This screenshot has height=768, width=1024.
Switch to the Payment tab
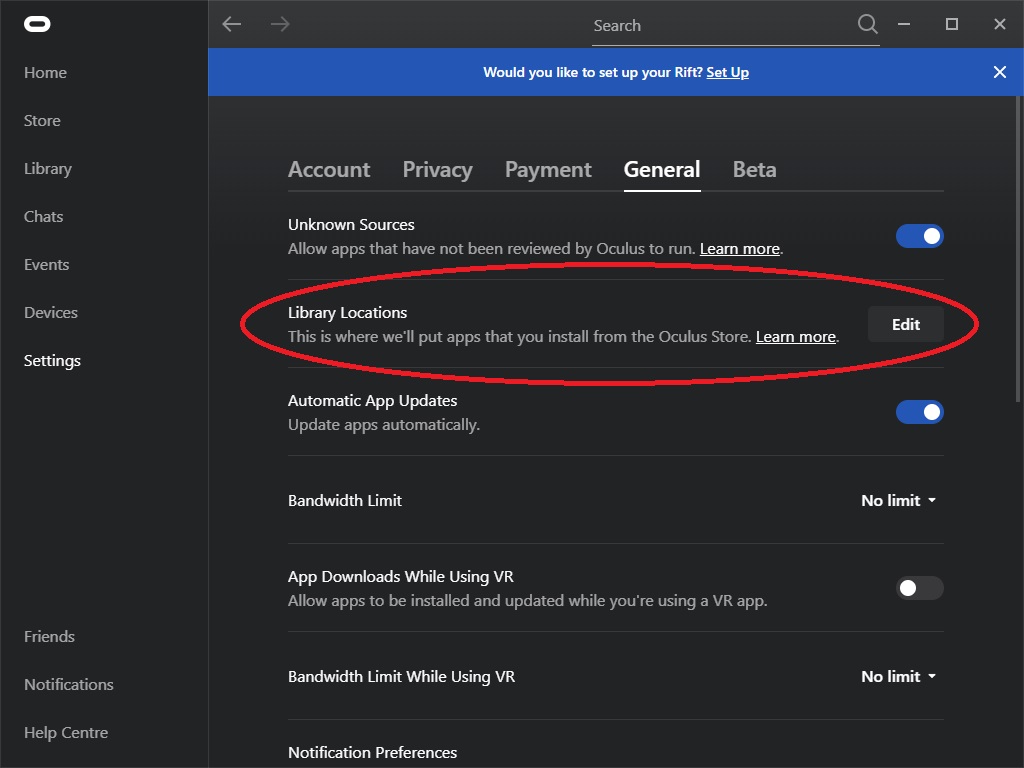[548, 170]
